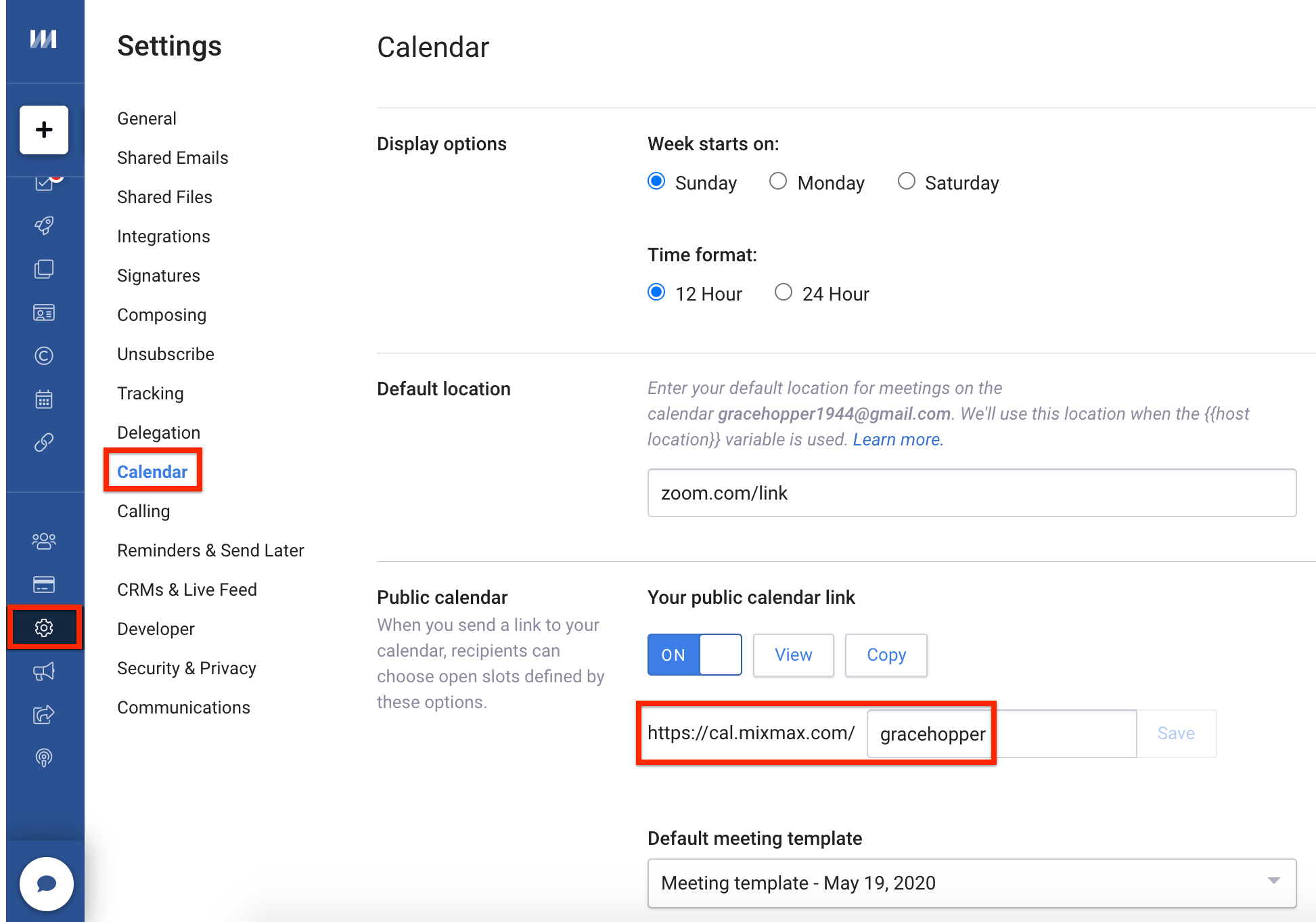
Task: Click the compose new message icon
Action: [44, 130]
